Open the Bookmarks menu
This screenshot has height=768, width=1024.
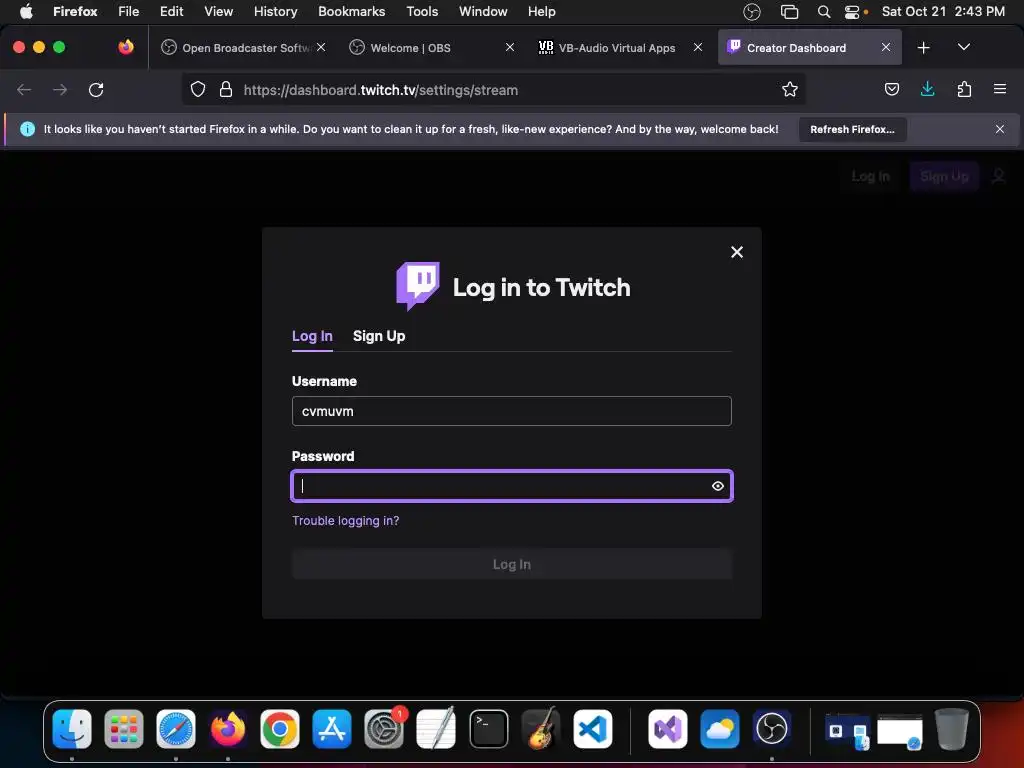(x=351, y=11)
